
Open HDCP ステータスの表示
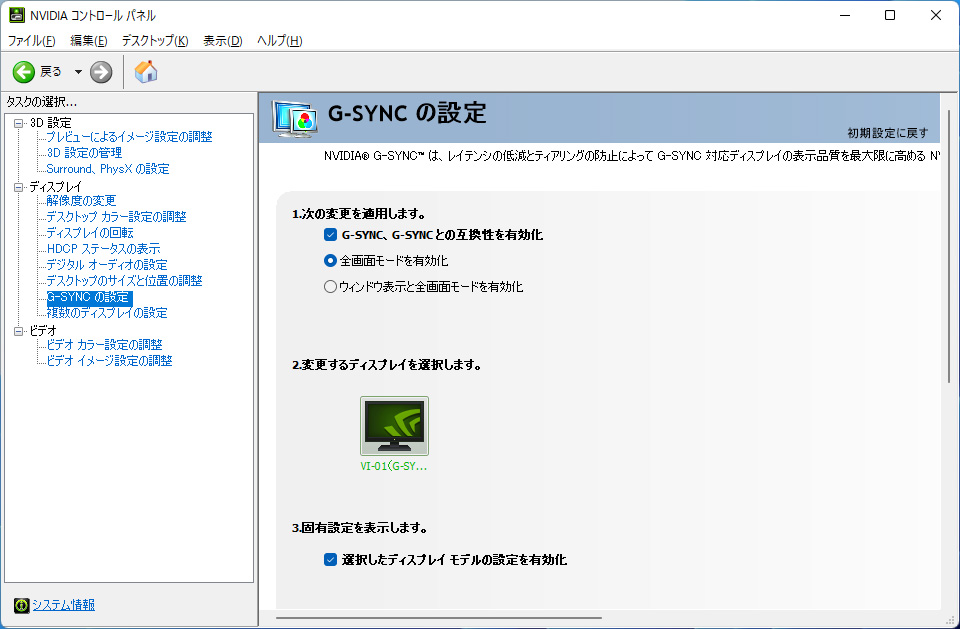[x=103, y=248]
